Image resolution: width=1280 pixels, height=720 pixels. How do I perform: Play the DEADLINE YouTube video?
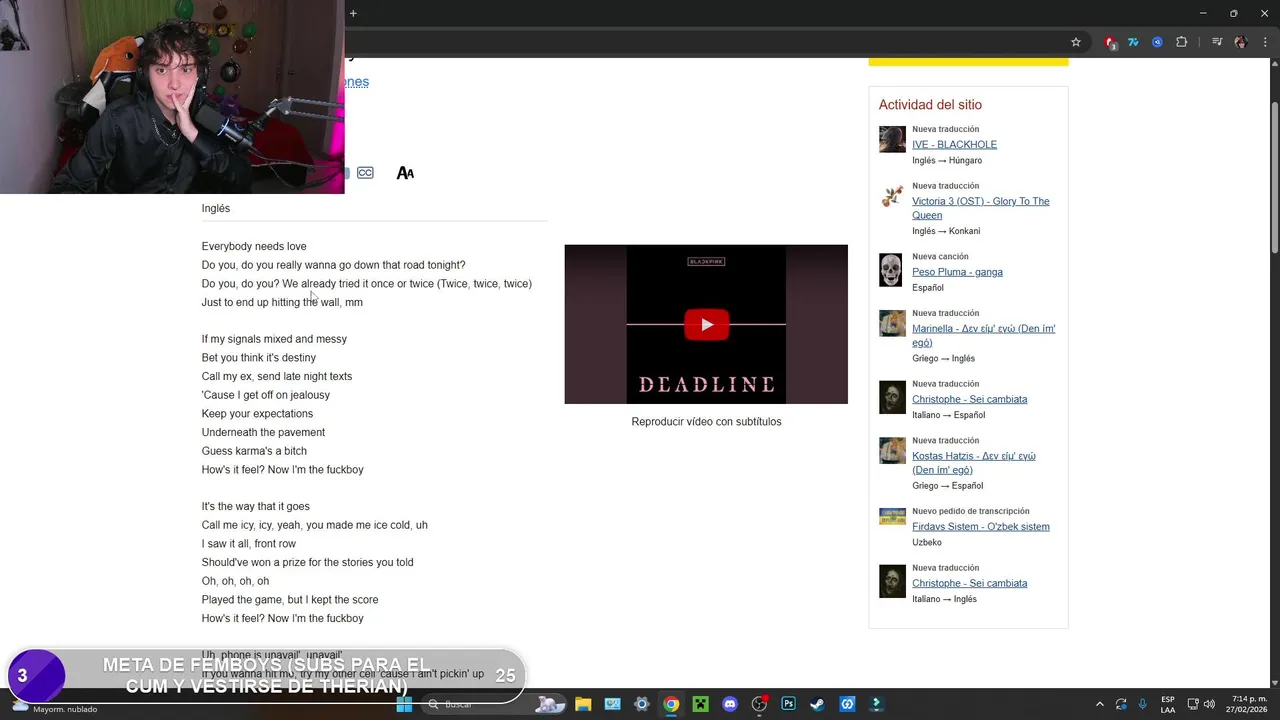[706, 324]
